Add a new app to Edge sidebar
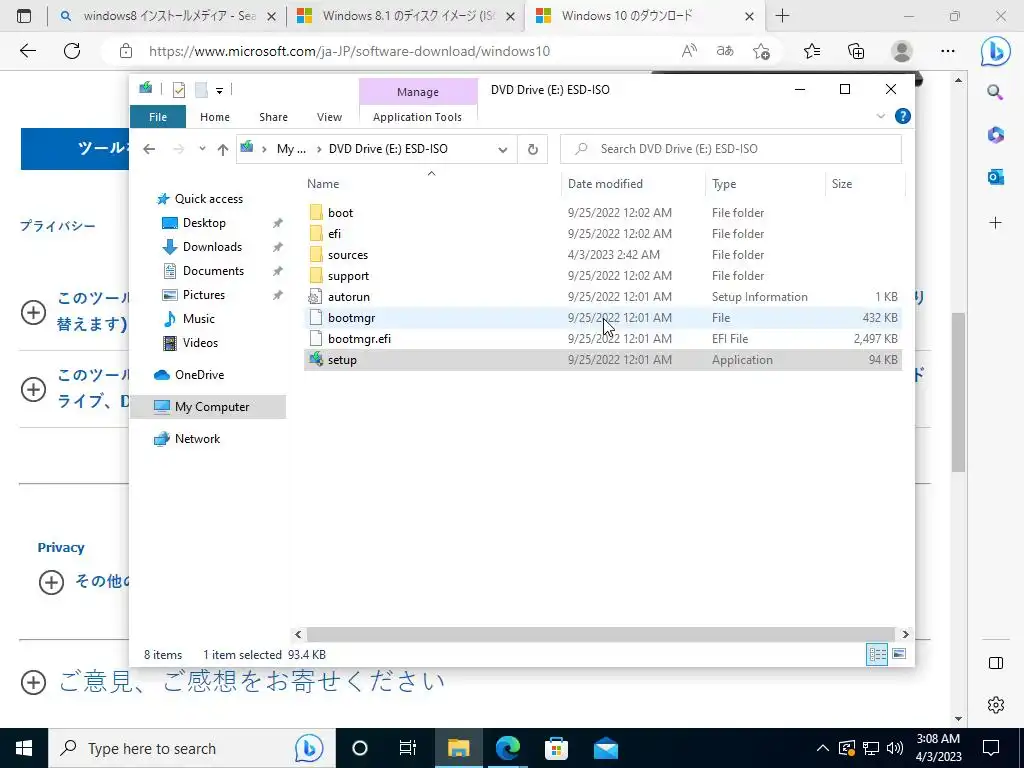 click(x=995, y=223)
